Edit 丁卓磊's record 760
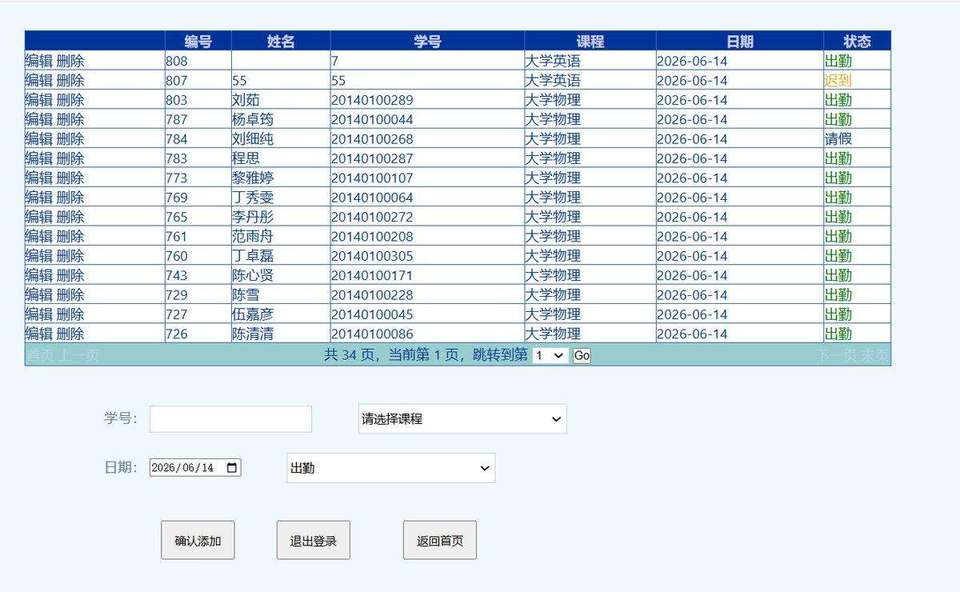Viewport: 960px width, 592px height. pos(39,256)
